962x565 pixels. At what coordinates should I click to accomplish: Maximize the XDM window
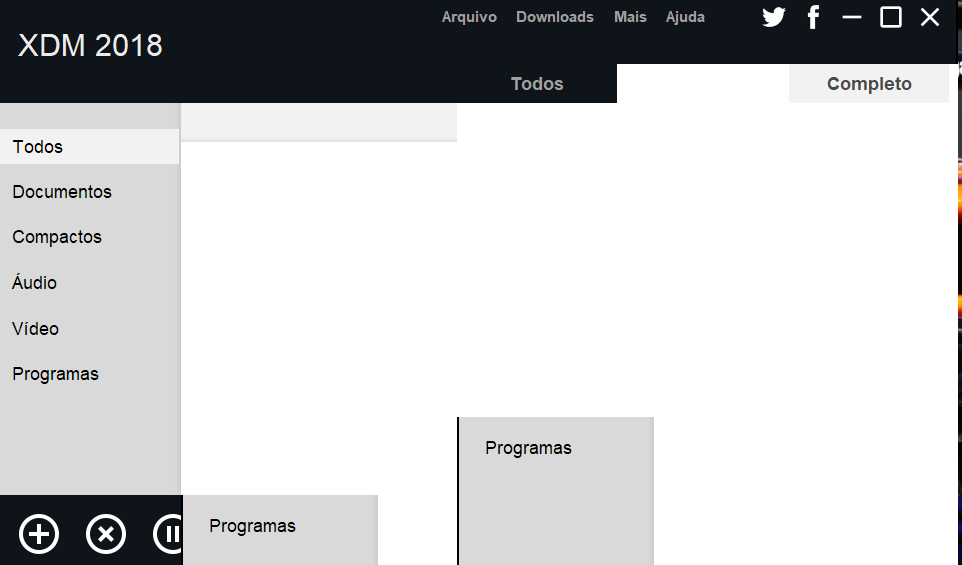(891, 17)
